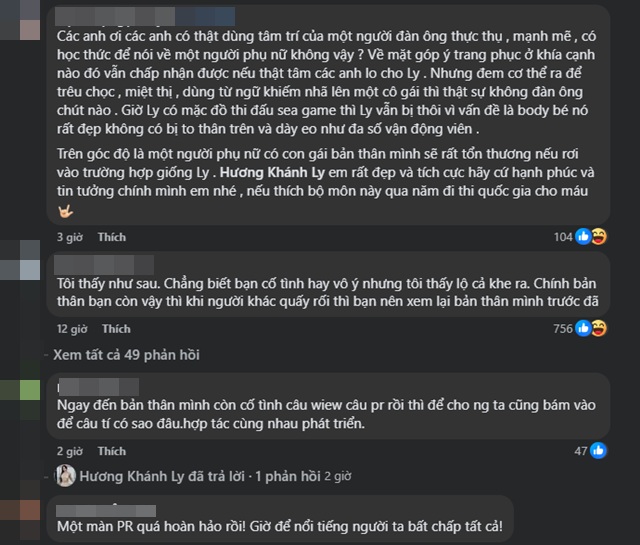Like the comment posted 12 giờ ago
This screenshot has width=640, height=545.
[115, 329]
